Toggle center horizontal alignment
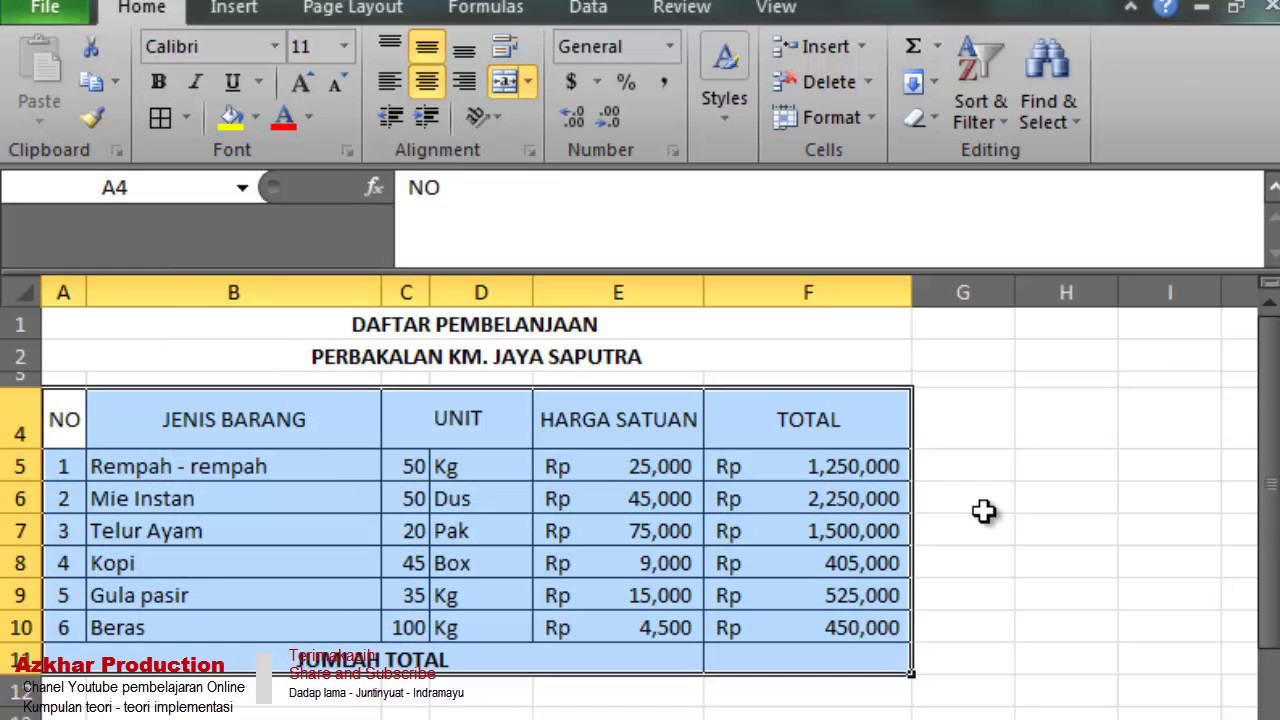The image size is (1280, 720). (x=427, y=82)
